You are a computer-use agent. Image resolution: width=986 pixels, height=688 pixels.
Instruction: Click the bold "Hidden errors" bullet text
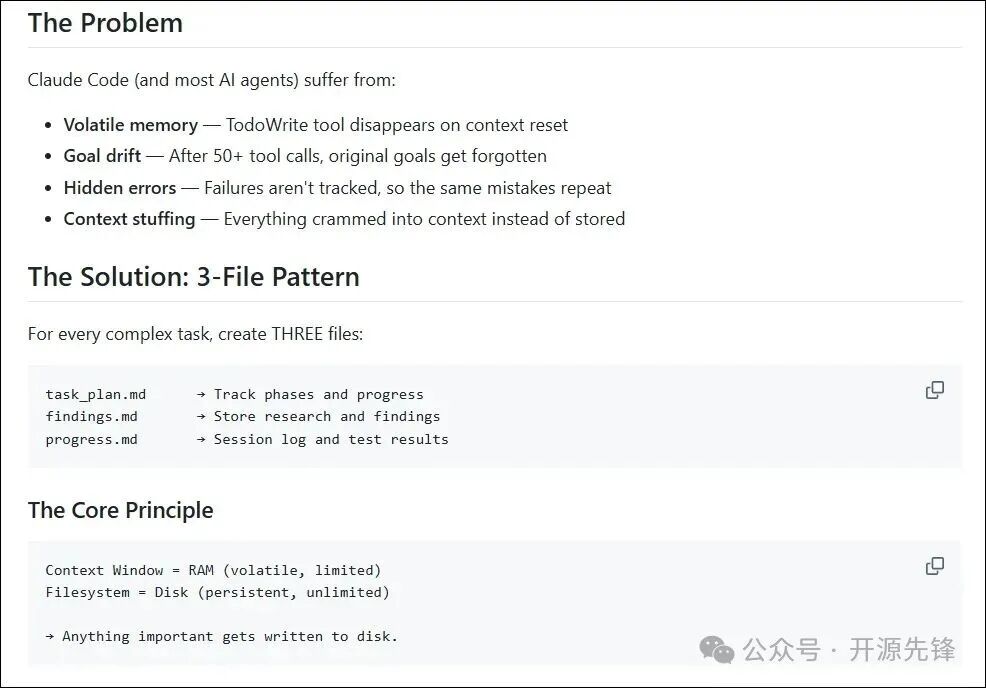119,188
